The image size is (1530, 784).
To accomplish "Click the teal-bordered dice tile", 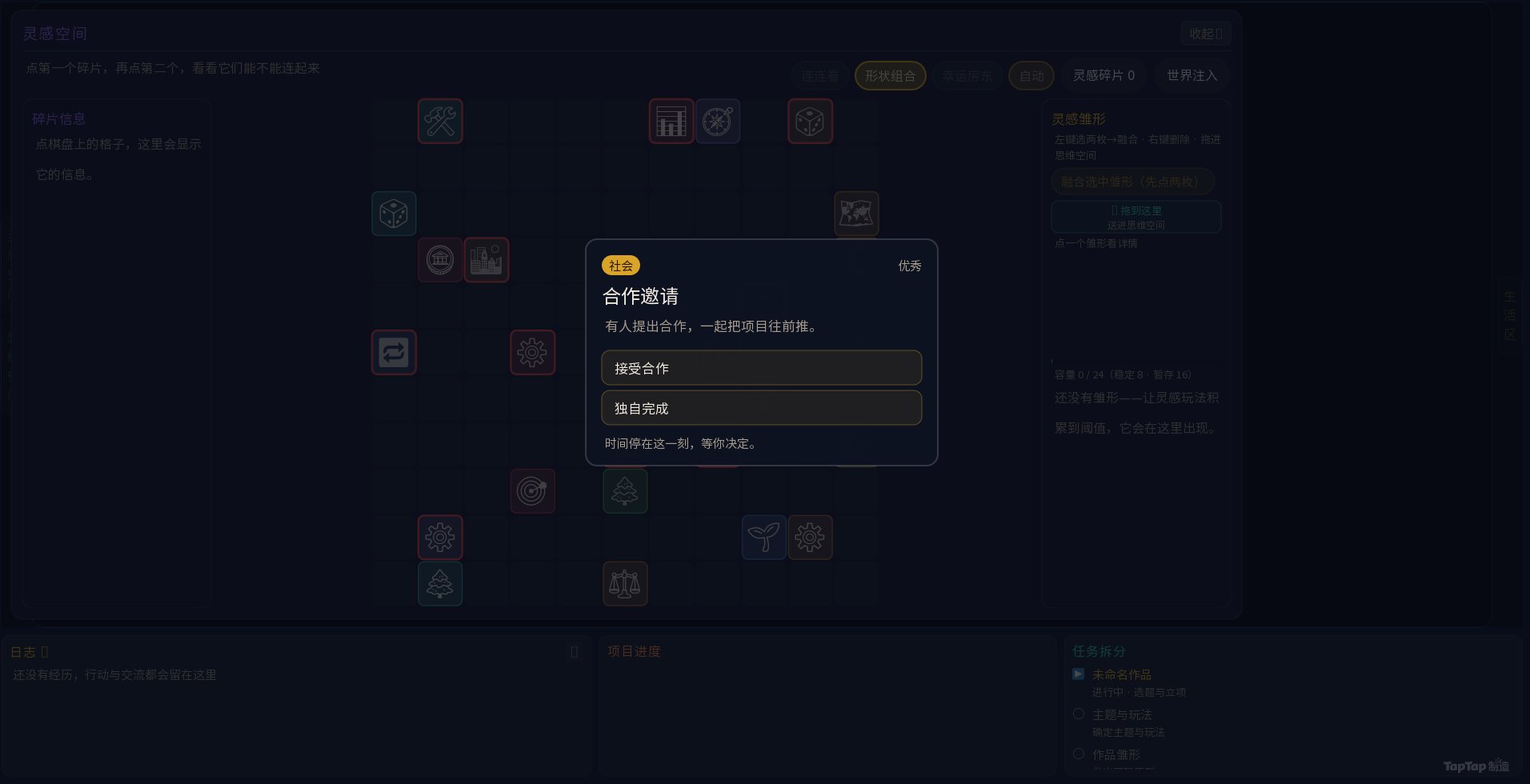I will point(394,214).
